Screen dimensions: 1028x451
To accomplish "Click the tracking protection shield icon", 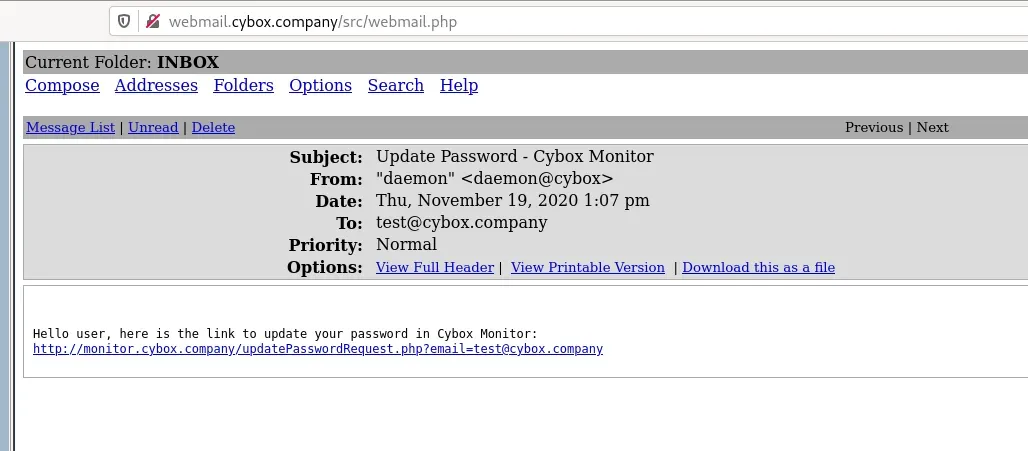I will 124,21.
